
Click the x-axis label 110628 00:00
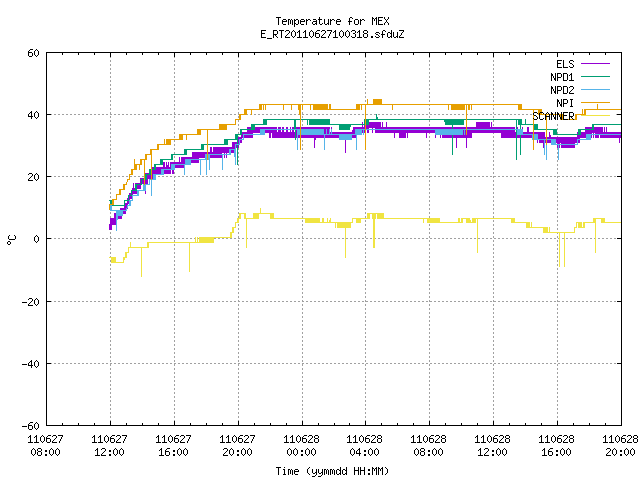tap(302, 446)
